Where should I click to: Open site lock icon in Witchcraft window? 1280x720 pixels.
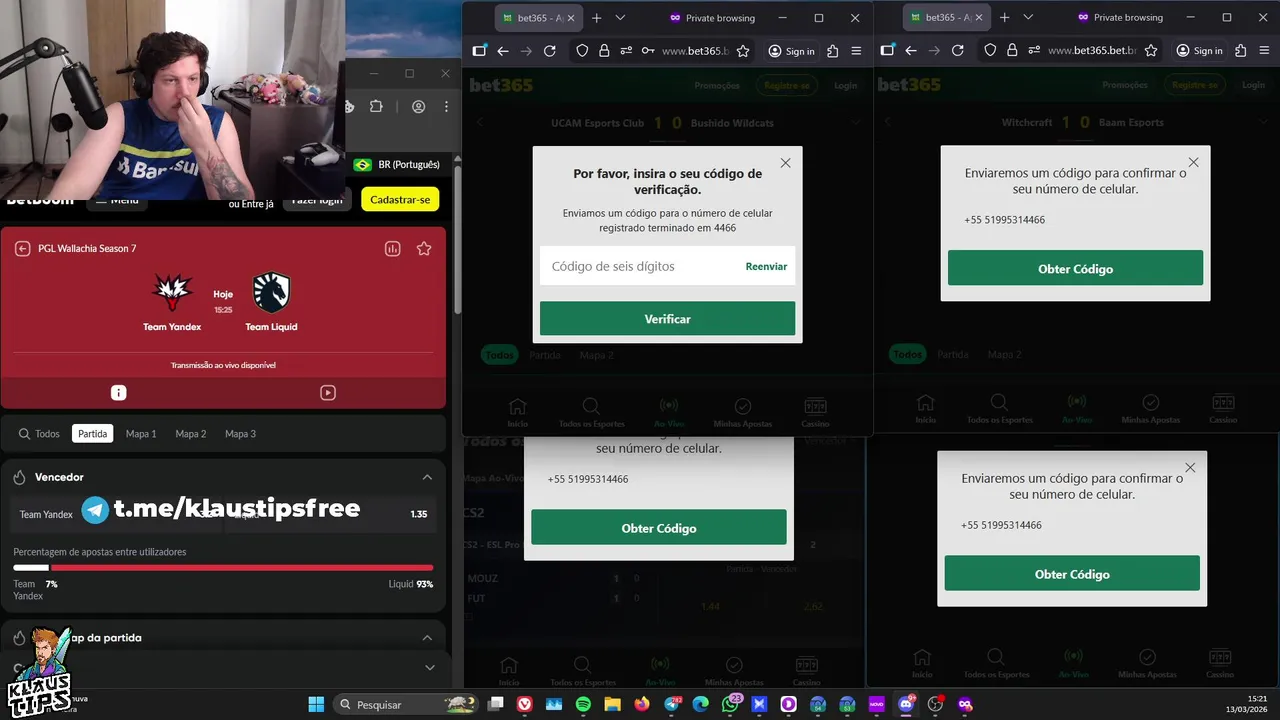[1012, 51]
